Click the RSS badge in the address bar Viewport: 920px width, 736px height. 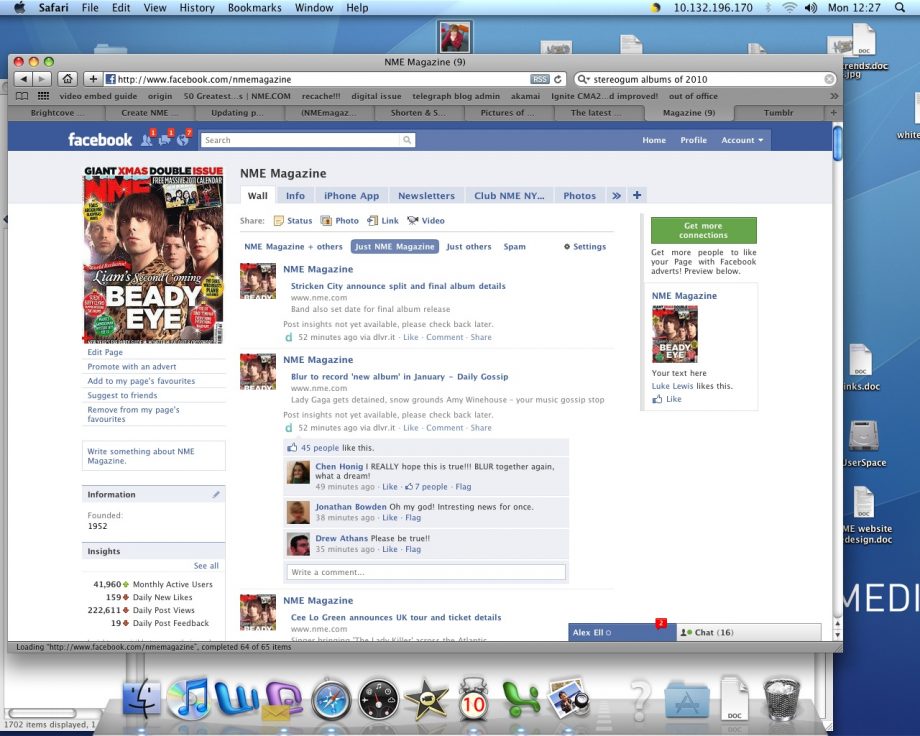539,79
